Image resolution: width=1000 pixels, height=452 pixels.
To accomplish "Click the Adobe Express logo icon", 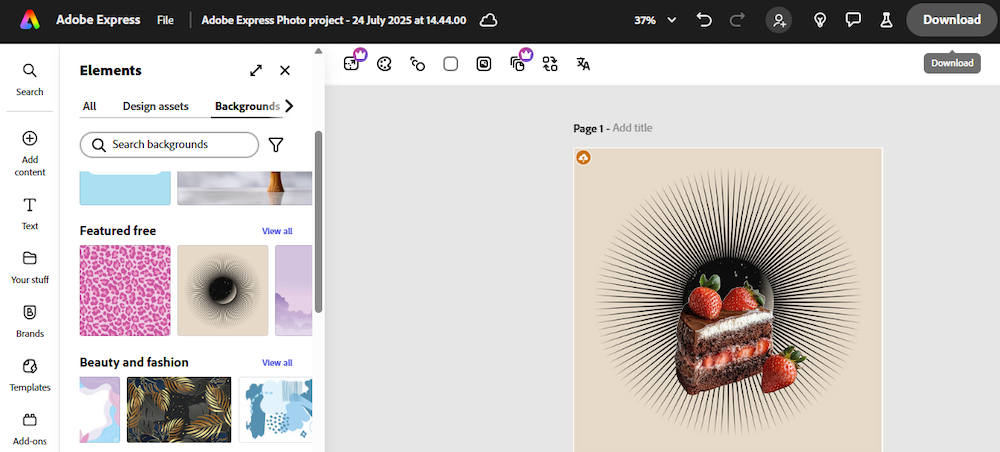I will 29,20.
